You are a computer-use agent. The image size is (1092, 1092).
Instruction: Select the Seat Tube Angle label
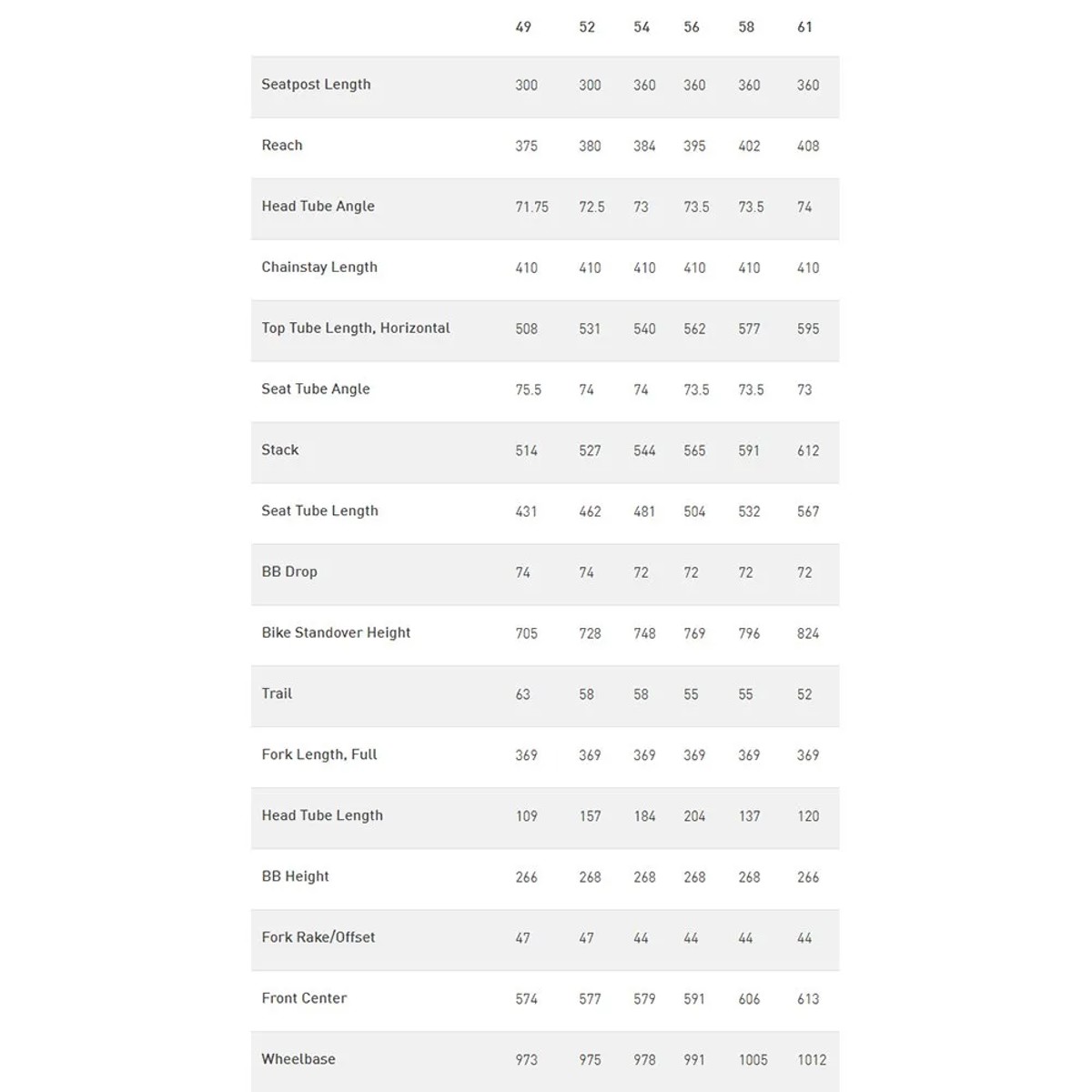tap(316, 389)
